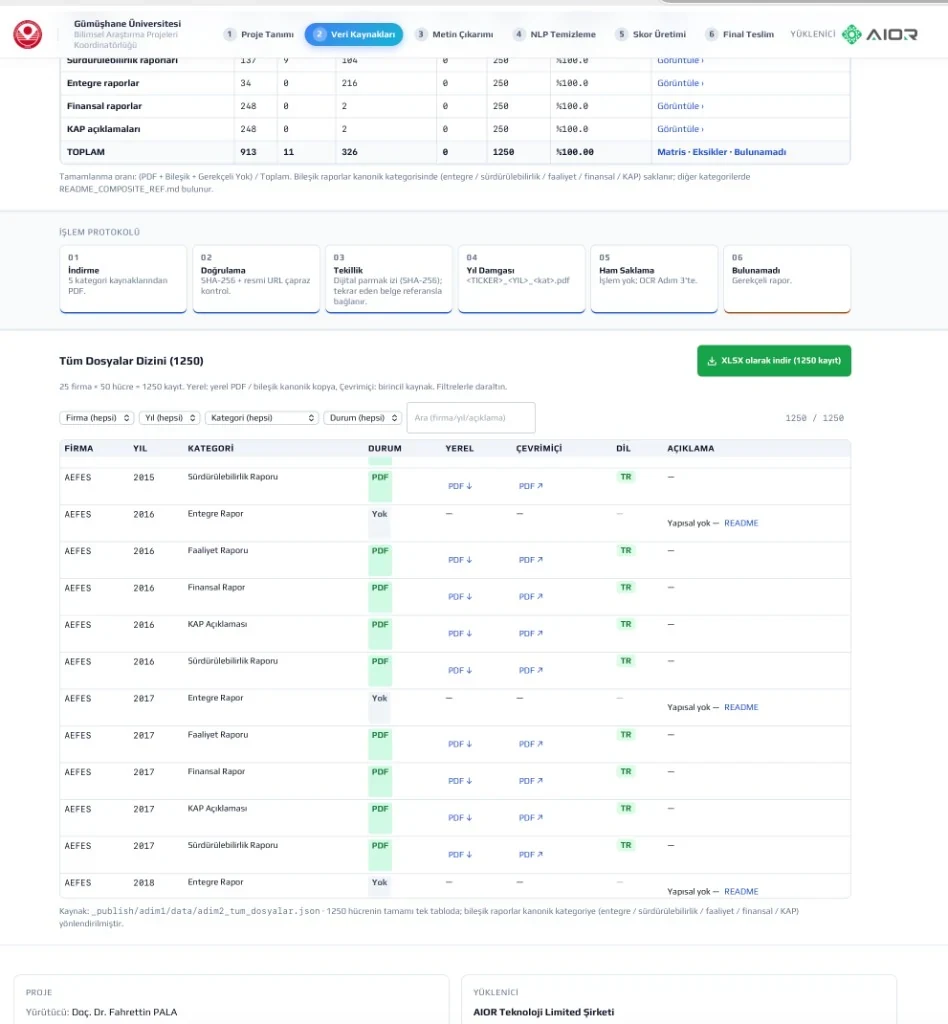Select the 03 Tekillik protocol card
The image size is (948, 1024).
pyautogui.click(x=388, y=279)
